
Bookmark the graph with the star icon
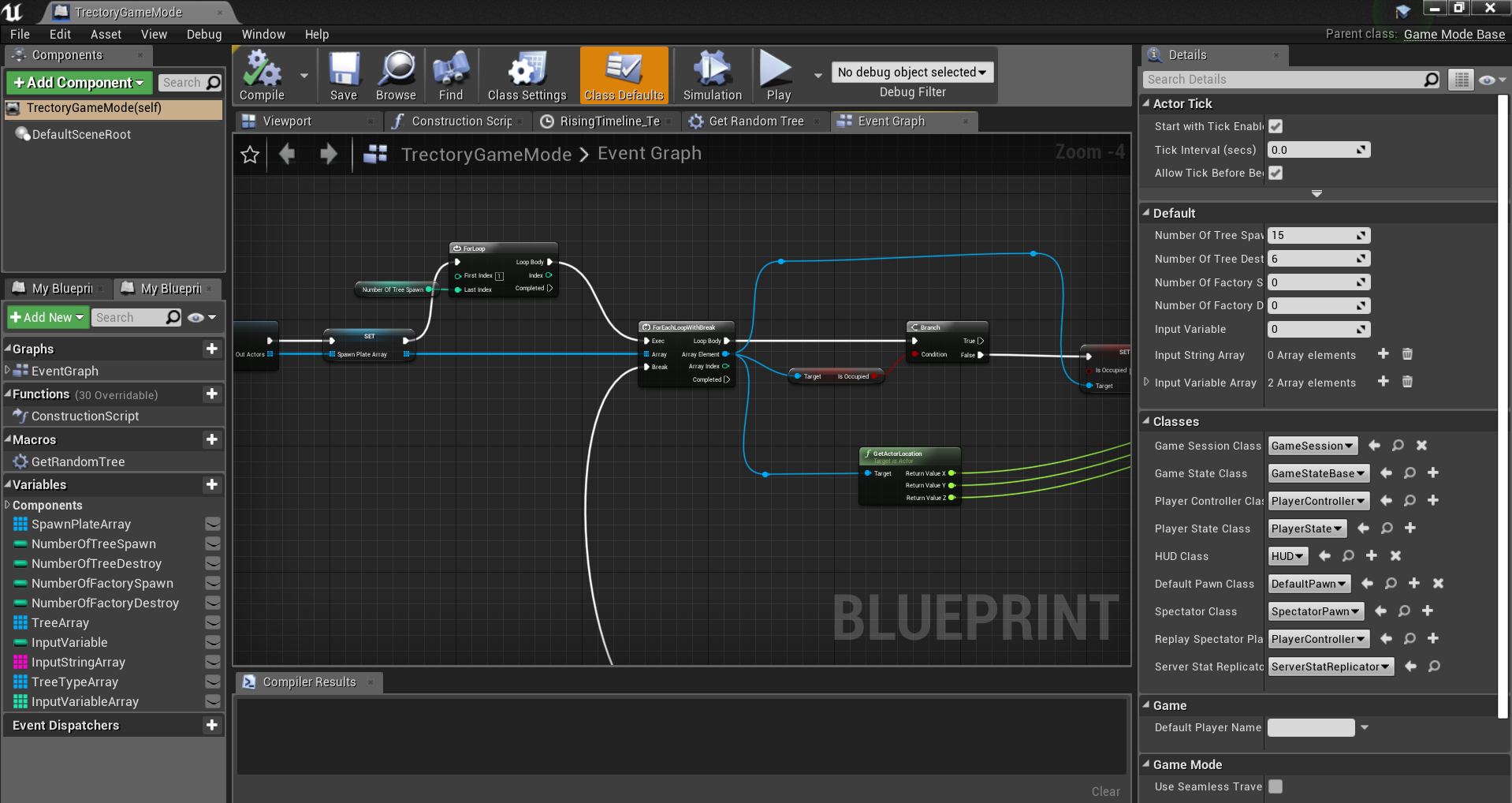tap(250, 154)
